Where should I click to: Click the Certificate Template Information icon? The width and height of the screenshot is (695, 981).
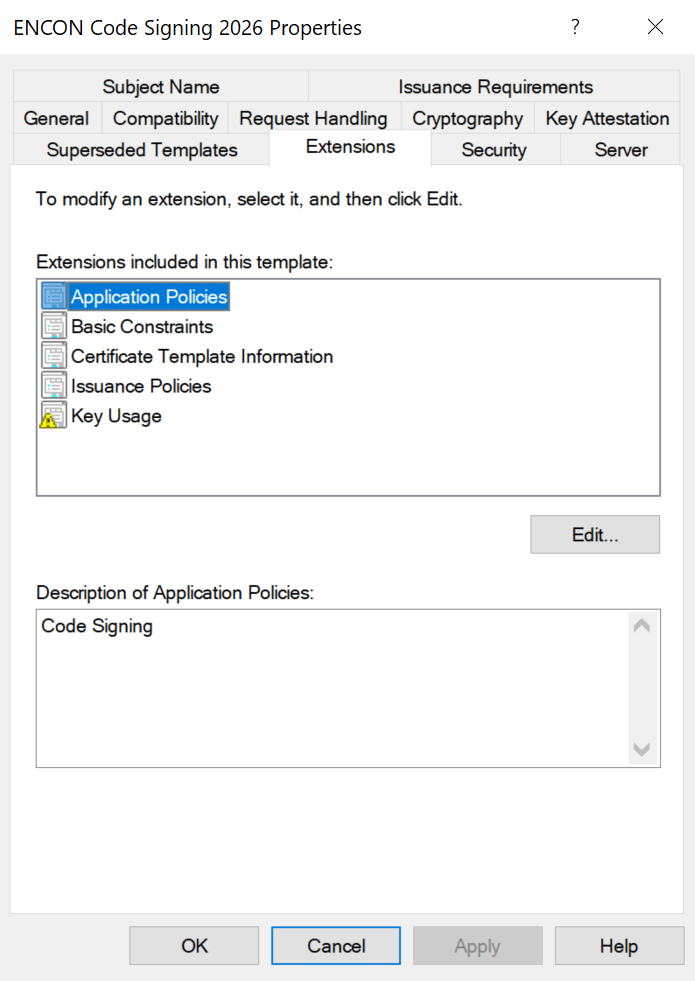(x=54, y=357)
